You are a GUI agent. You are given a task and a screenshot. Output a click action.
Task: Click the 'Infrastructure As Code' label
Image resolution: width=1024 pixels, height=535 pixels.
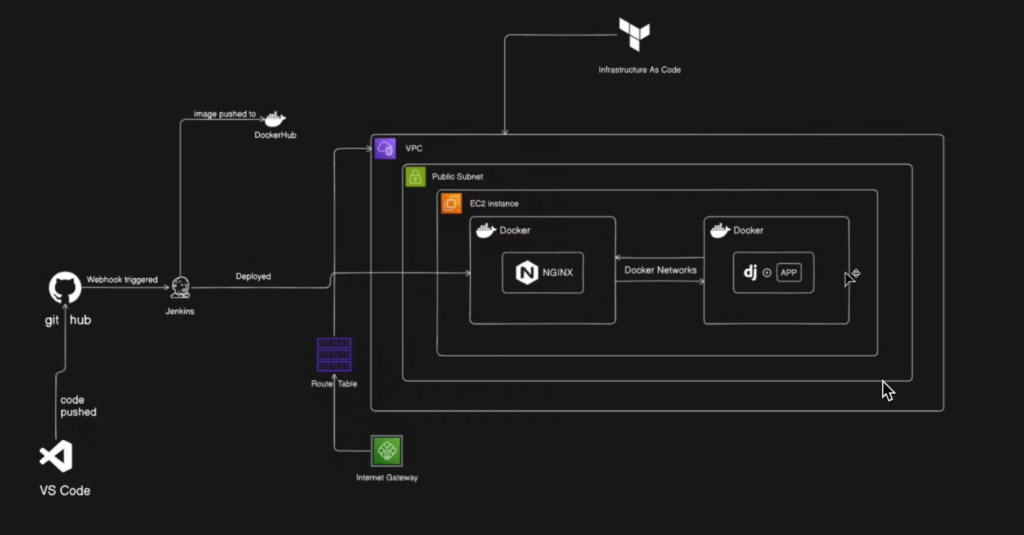(639, 70)
